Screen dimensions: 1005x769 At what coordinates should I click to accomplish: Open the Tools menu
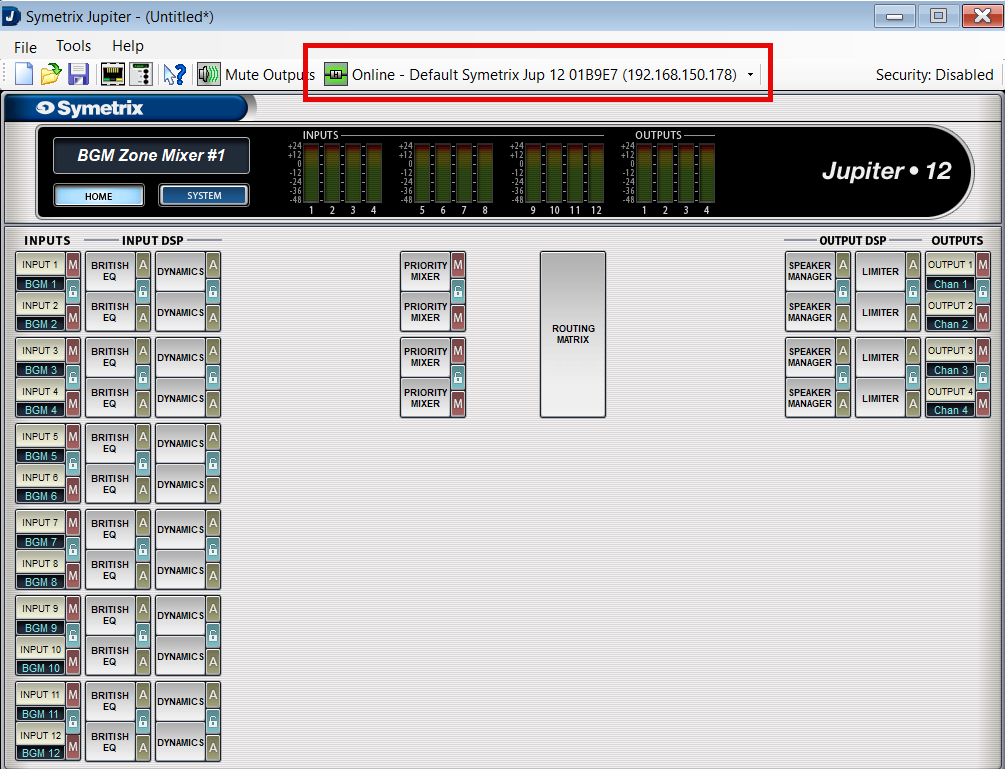(73, 46)
